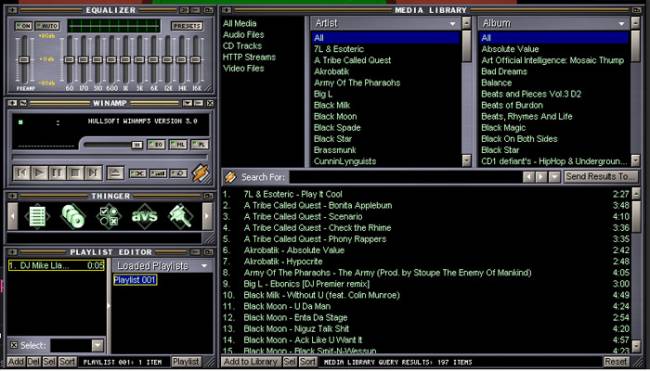Click the Playlist button in Playlist Editor
Image resolution: width=650 pixels, height=371 pixels.
[186, 362]
